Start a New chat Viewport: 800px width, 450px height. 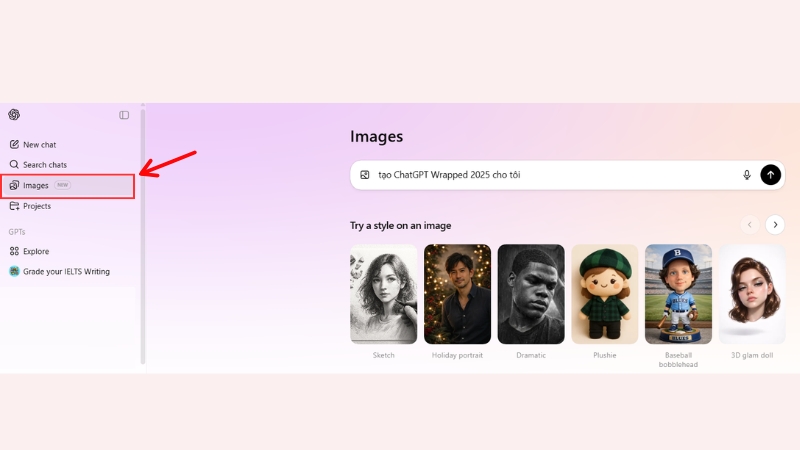[40, 145]
